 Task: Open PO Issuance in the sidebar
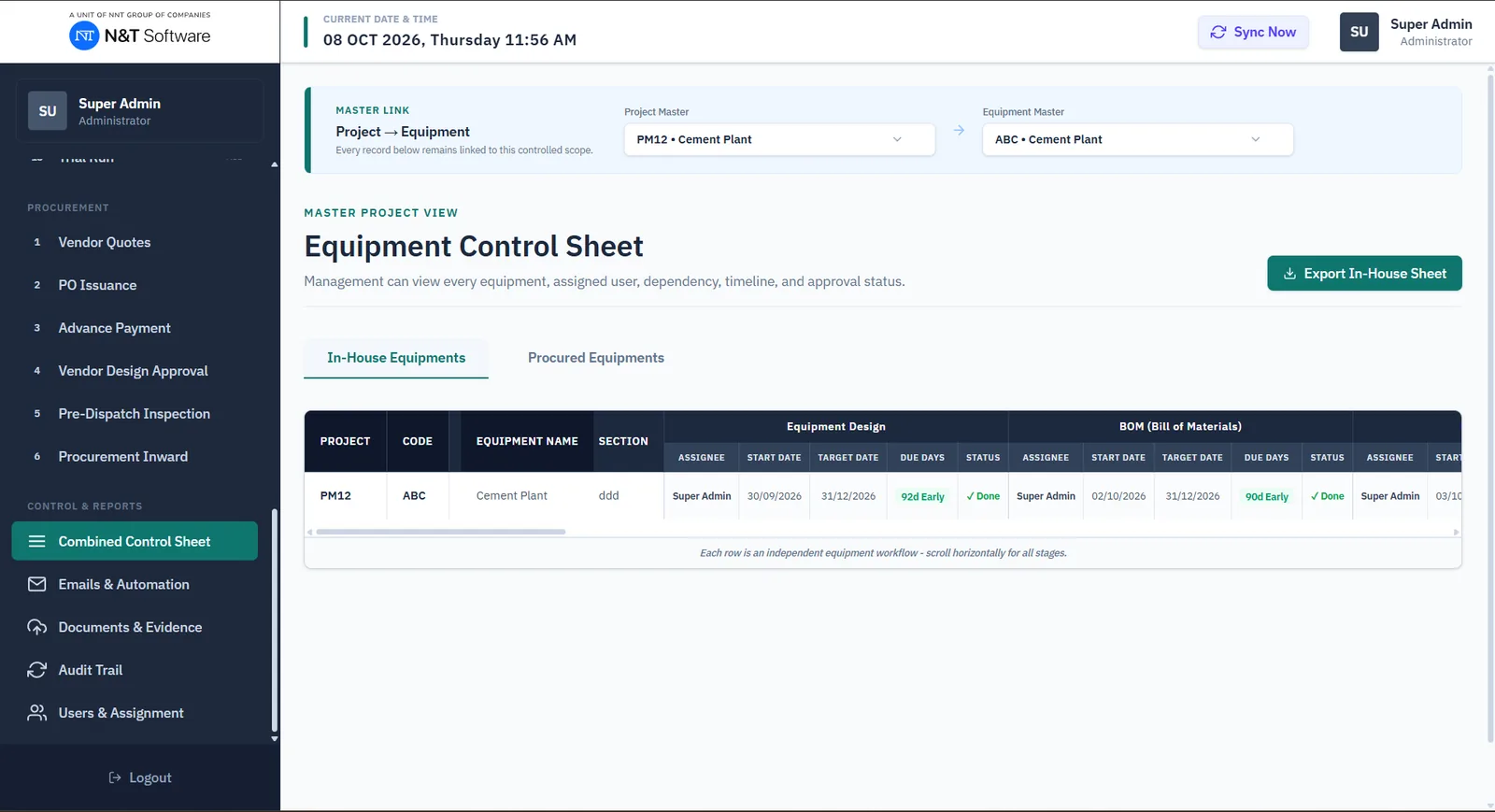(135, 285)
